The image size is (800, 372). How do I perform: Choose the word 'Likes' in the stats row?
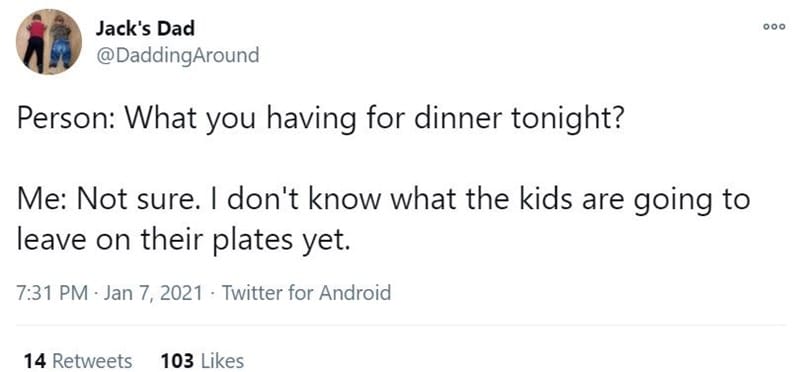pyautogui.click(x=222, y=361)
